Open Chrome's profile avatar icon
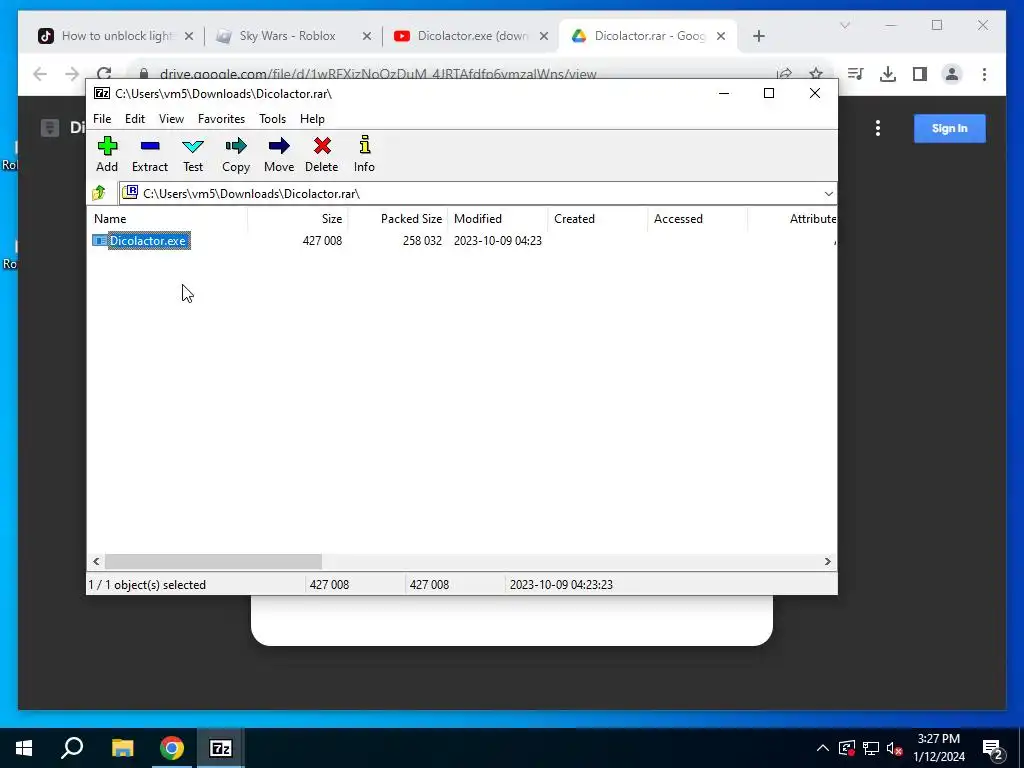Viewport: 1024px width, 768px height. [x=952, y=74]
